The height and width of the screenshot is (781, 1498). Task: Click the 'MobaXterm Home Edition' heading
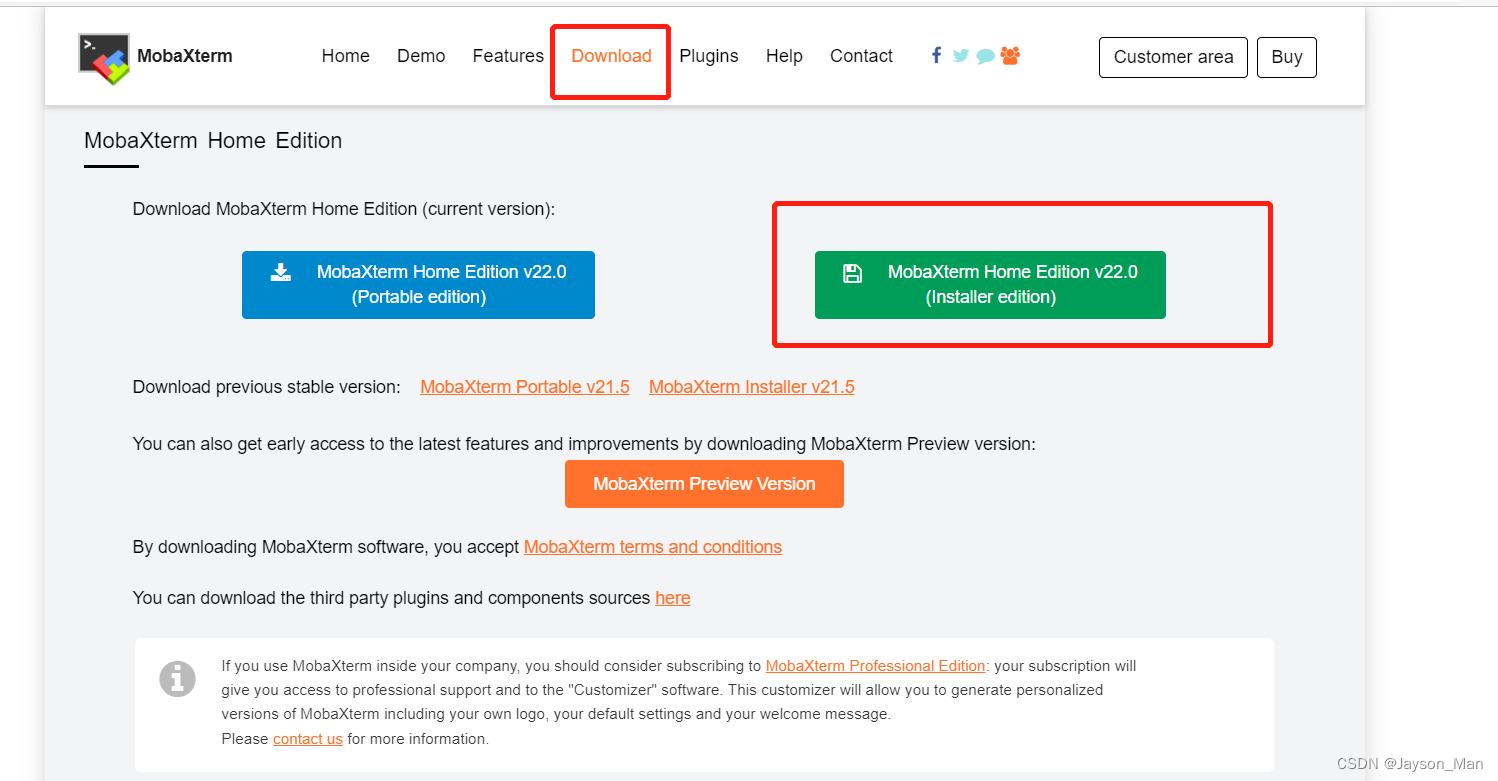tap(213, 140)
